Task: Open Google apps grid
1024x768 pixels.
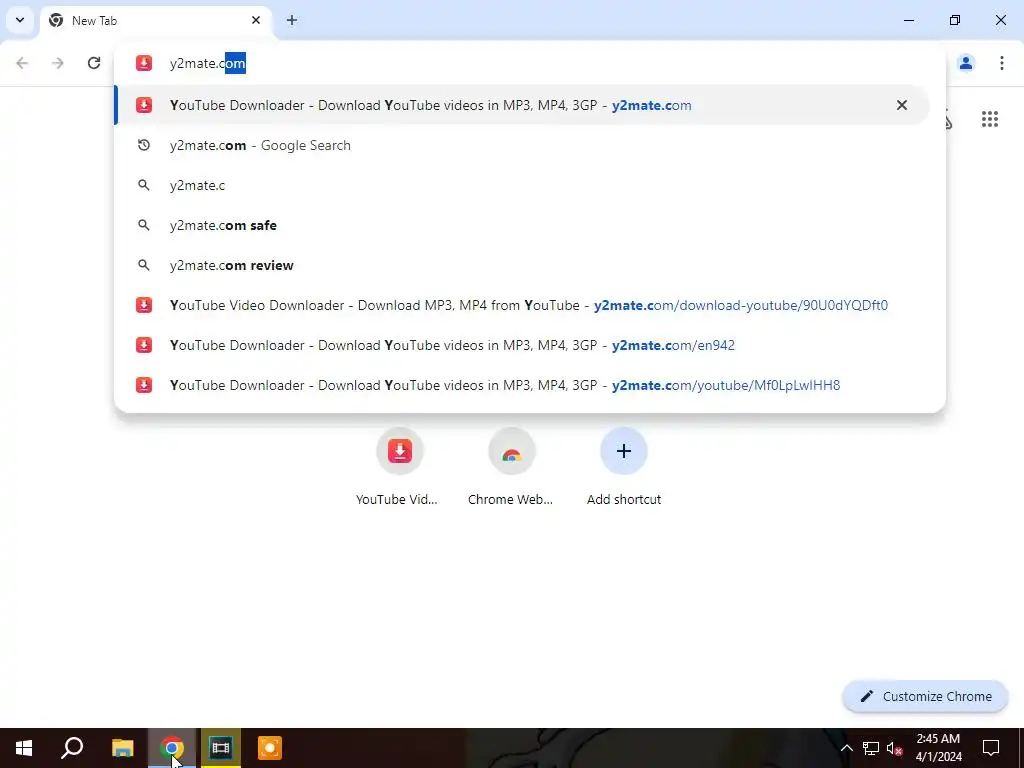Action: coord(989,120)
